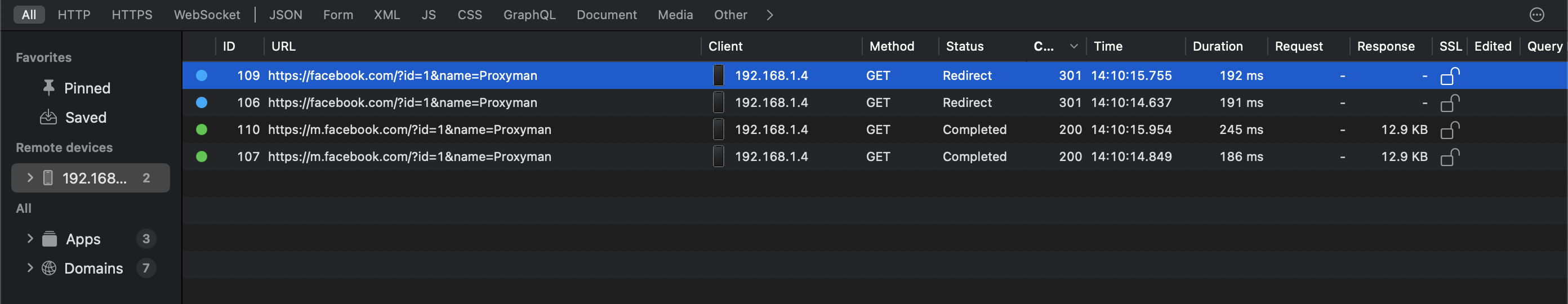This screenshot has height=304, width=1568.
Task: Expand the Domains group
Action: click(x=30, y=267)
